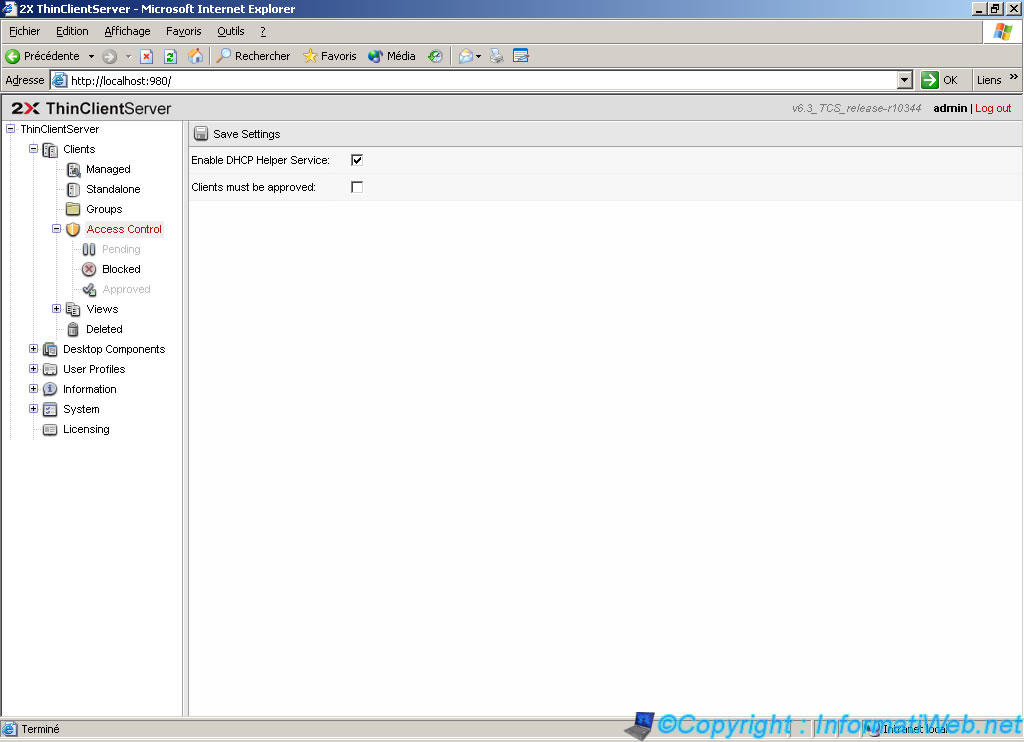Open the Edition menu

72,31
